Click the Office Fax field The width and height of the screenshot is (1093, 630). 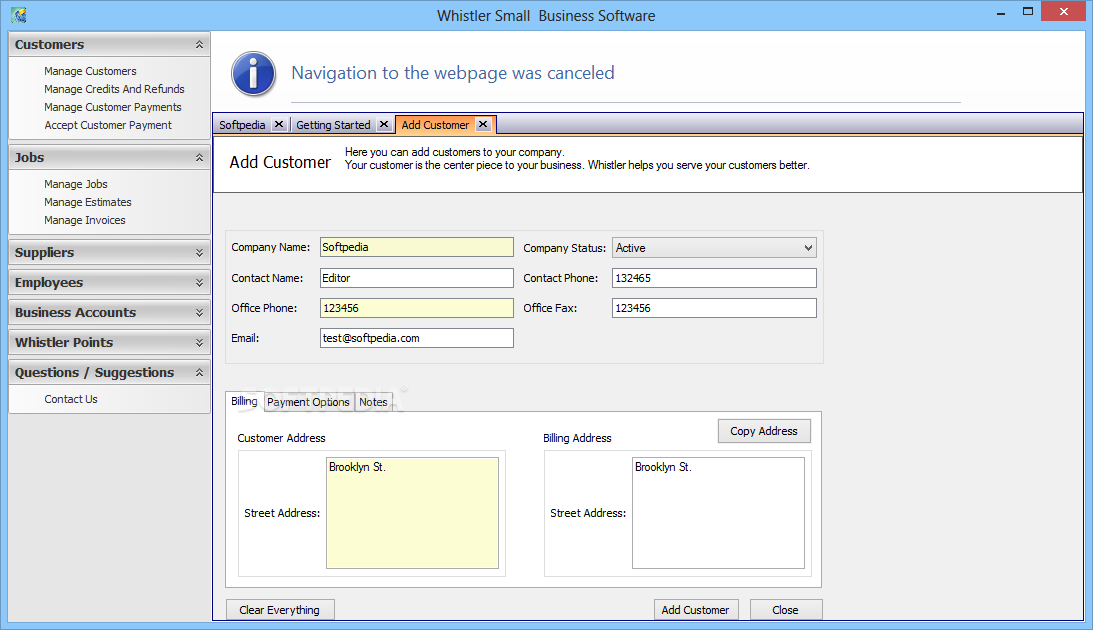pos(714,308)
